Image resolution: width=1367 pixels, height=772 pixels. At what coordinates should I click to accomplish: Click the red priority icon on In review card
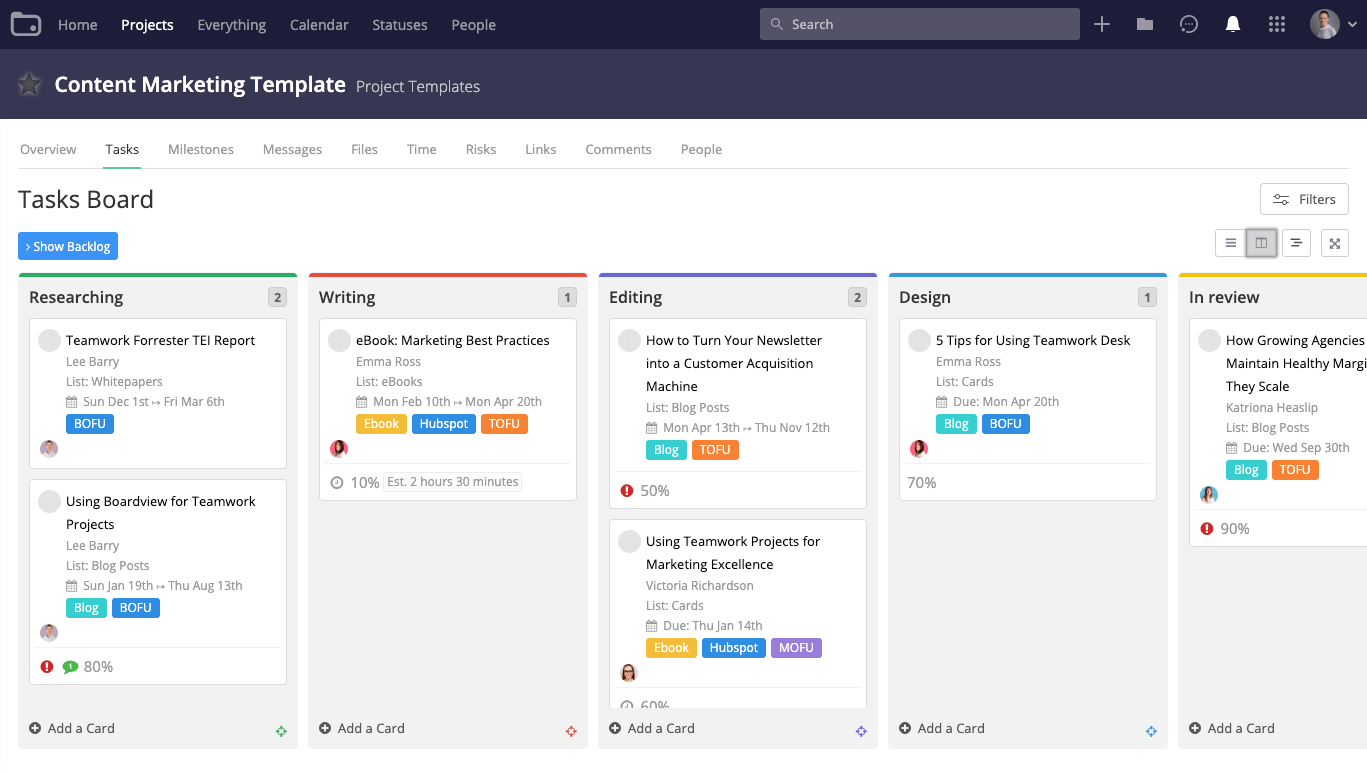(x=1207, y=528)
